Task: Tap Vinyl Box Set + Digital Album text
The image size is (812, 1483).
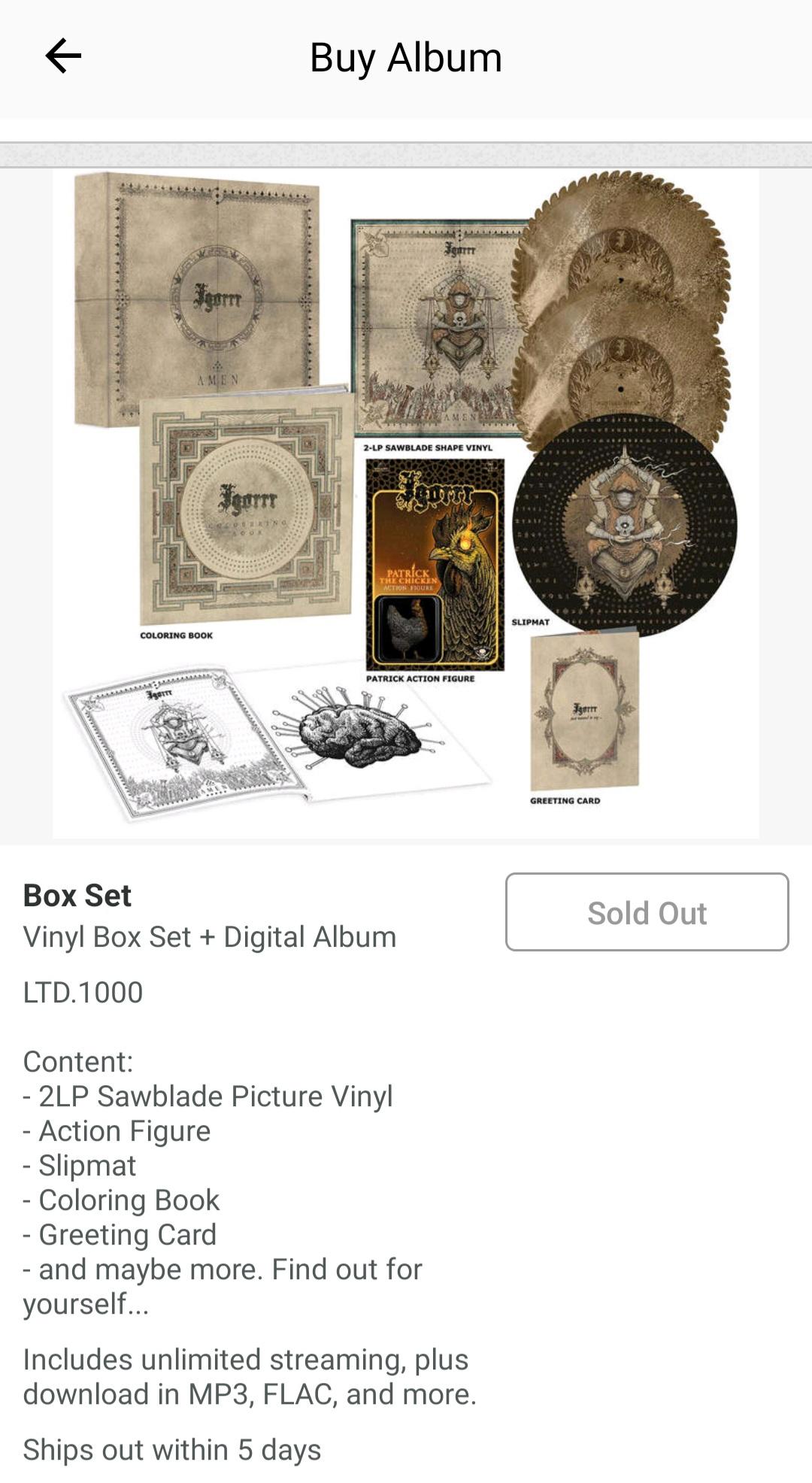Action: point(210,937)
